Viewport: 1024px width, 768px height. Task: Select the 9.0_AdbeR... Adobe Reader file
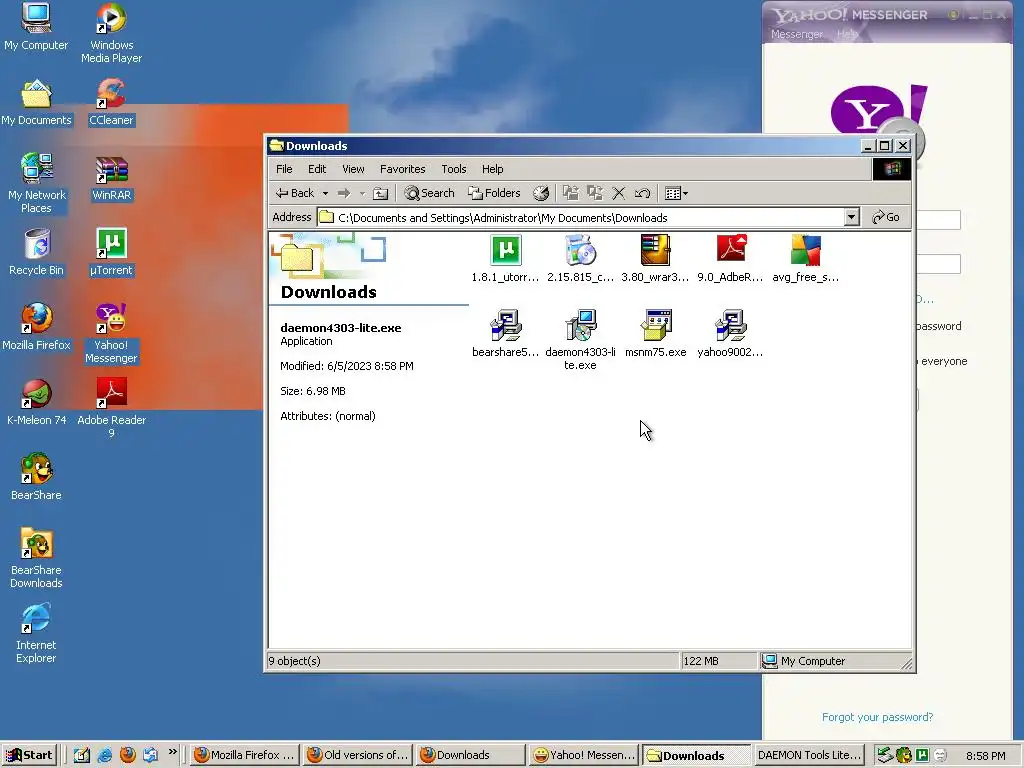pyautogui.click(x=730, y=251)
